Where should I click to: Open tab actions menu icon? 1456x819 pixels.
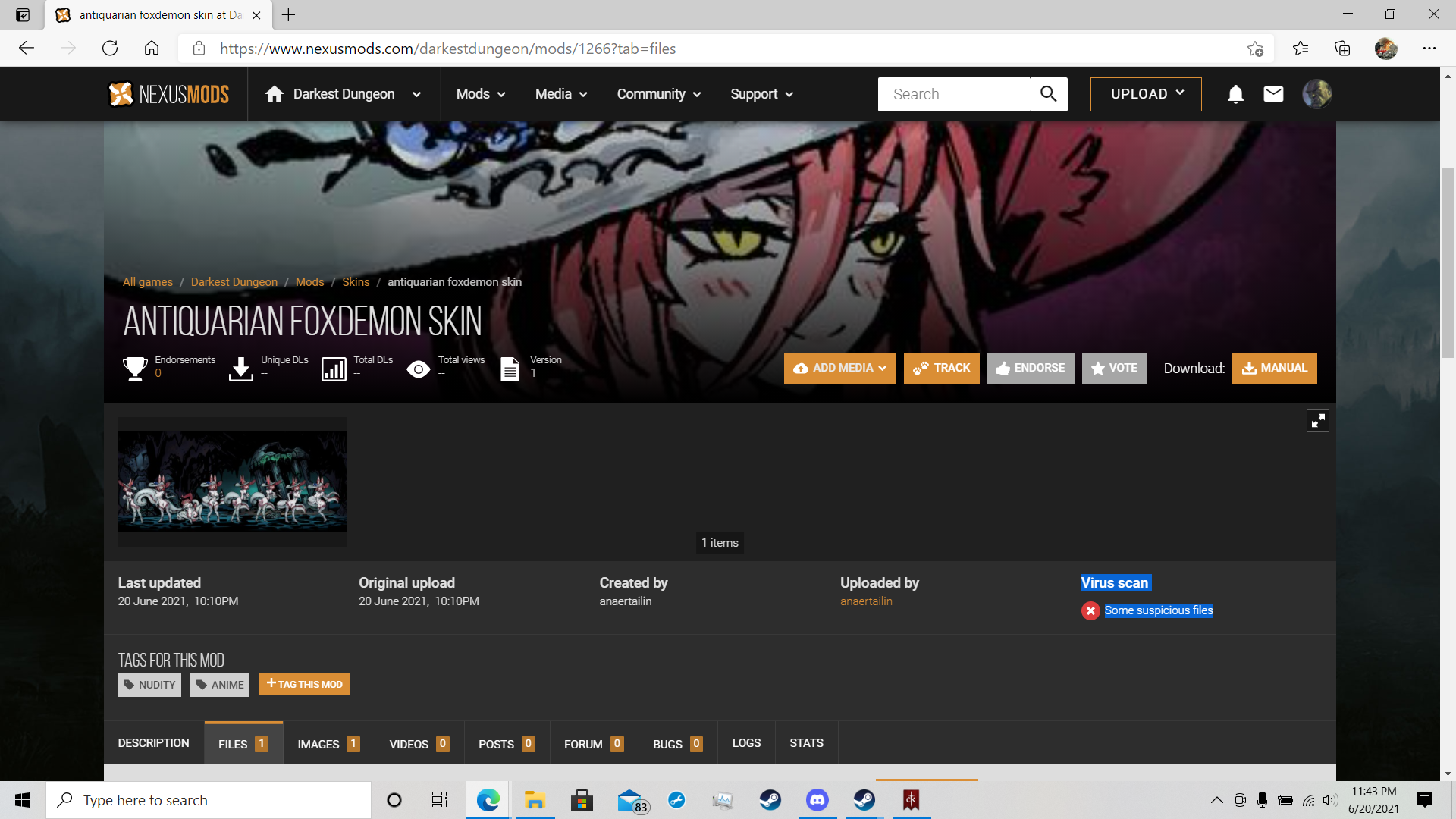[x=23, y=15]
